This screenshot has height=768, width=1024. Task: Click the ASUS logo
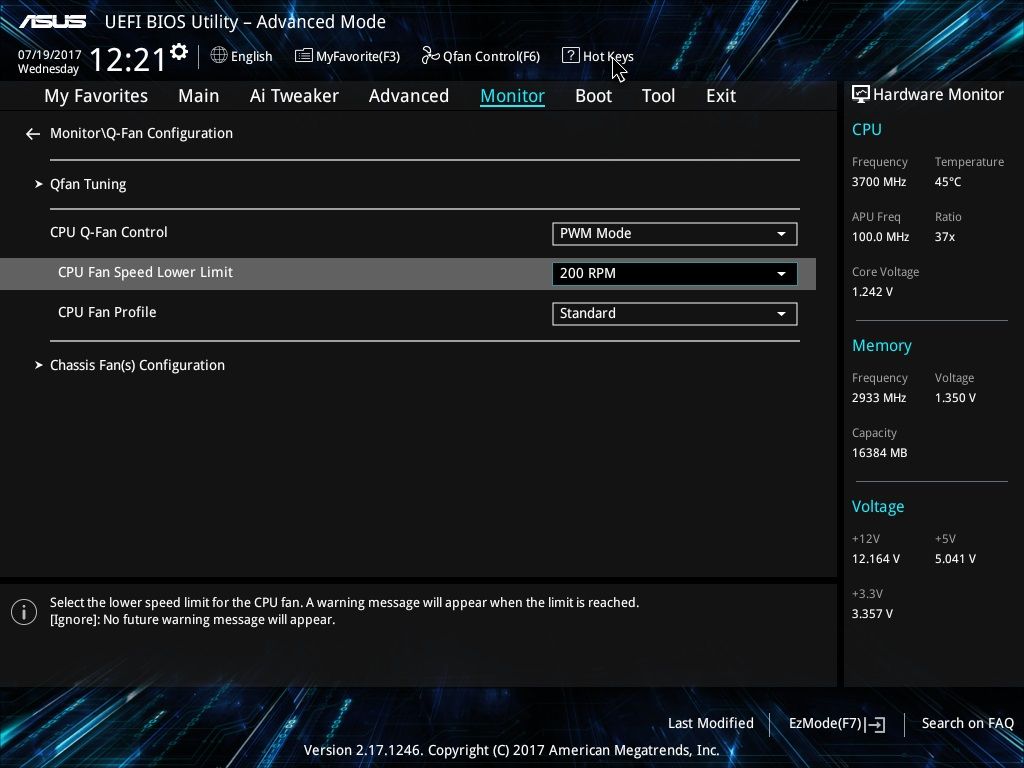point(52,22)
